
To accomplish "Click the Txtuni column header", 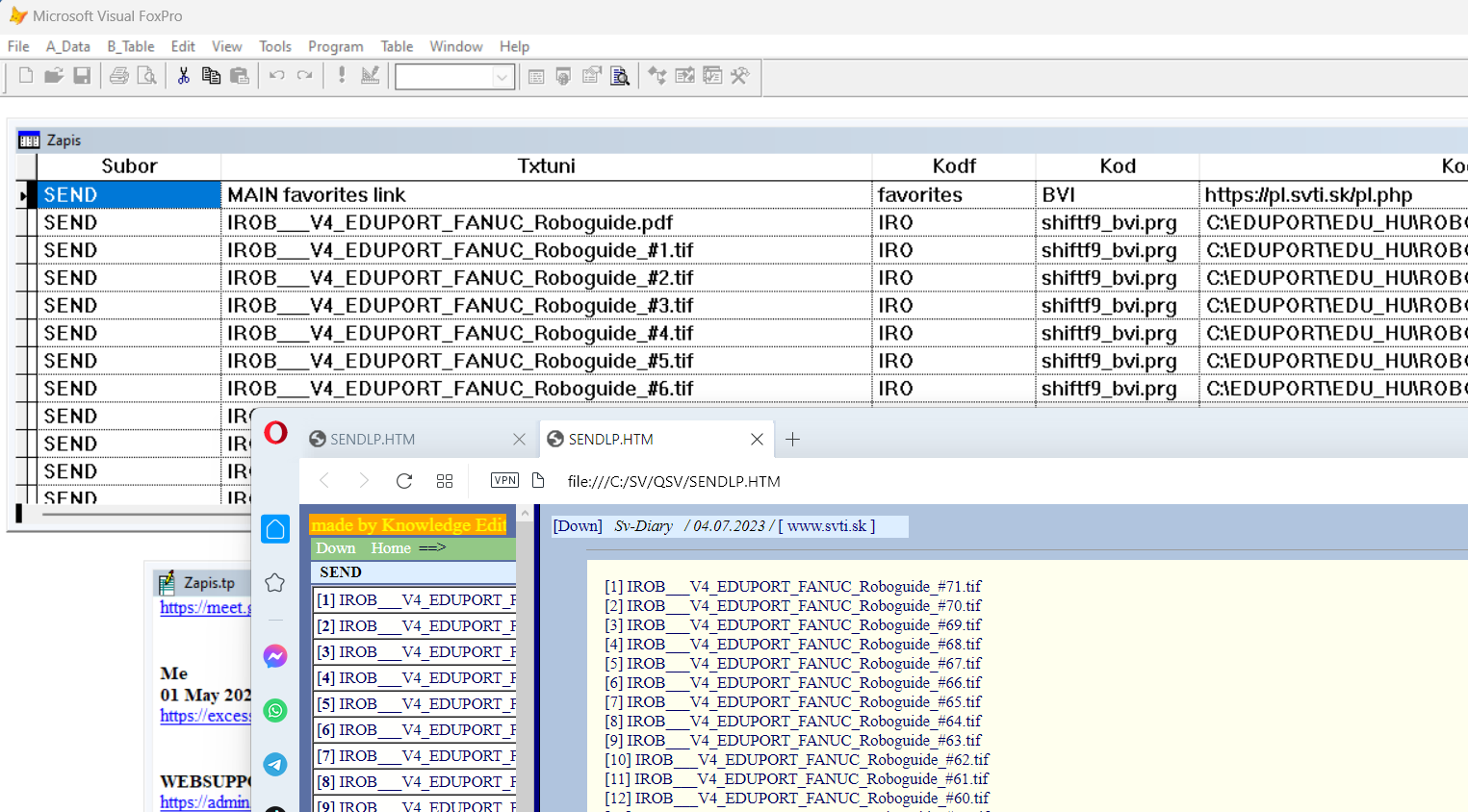I will click(546, 166).
